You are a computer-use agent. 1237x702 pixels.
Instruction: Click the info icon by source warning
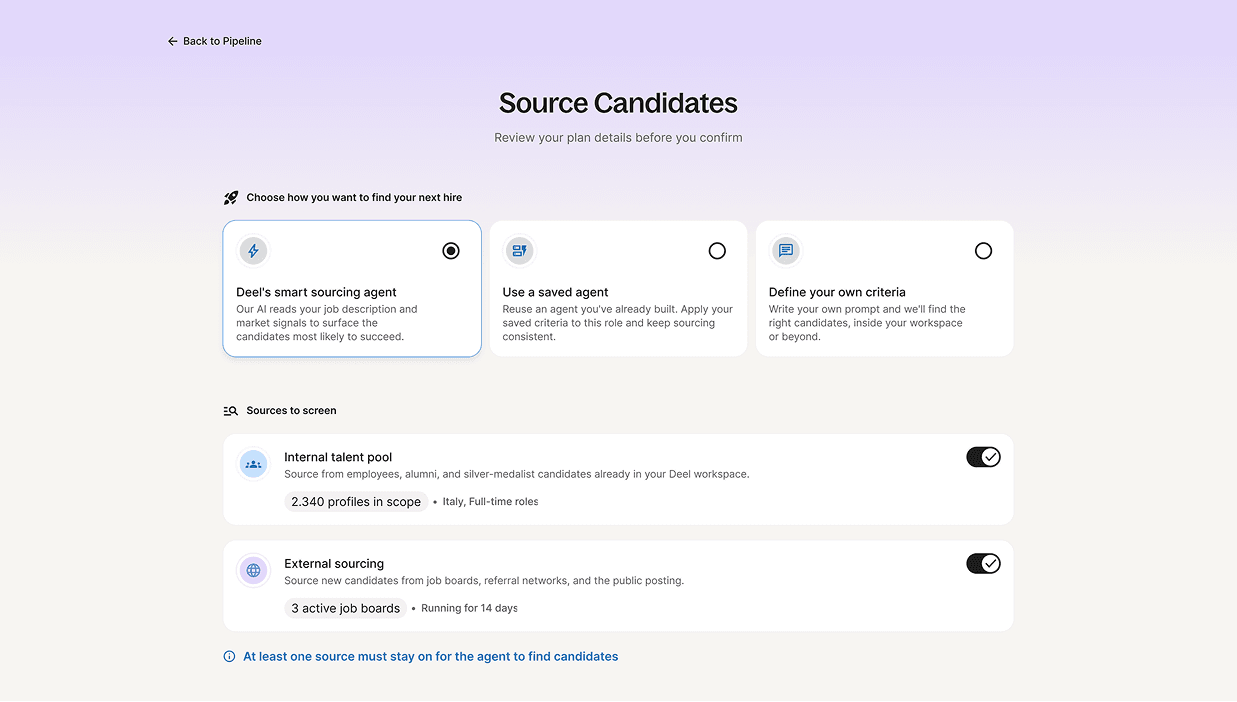[229, 657]
